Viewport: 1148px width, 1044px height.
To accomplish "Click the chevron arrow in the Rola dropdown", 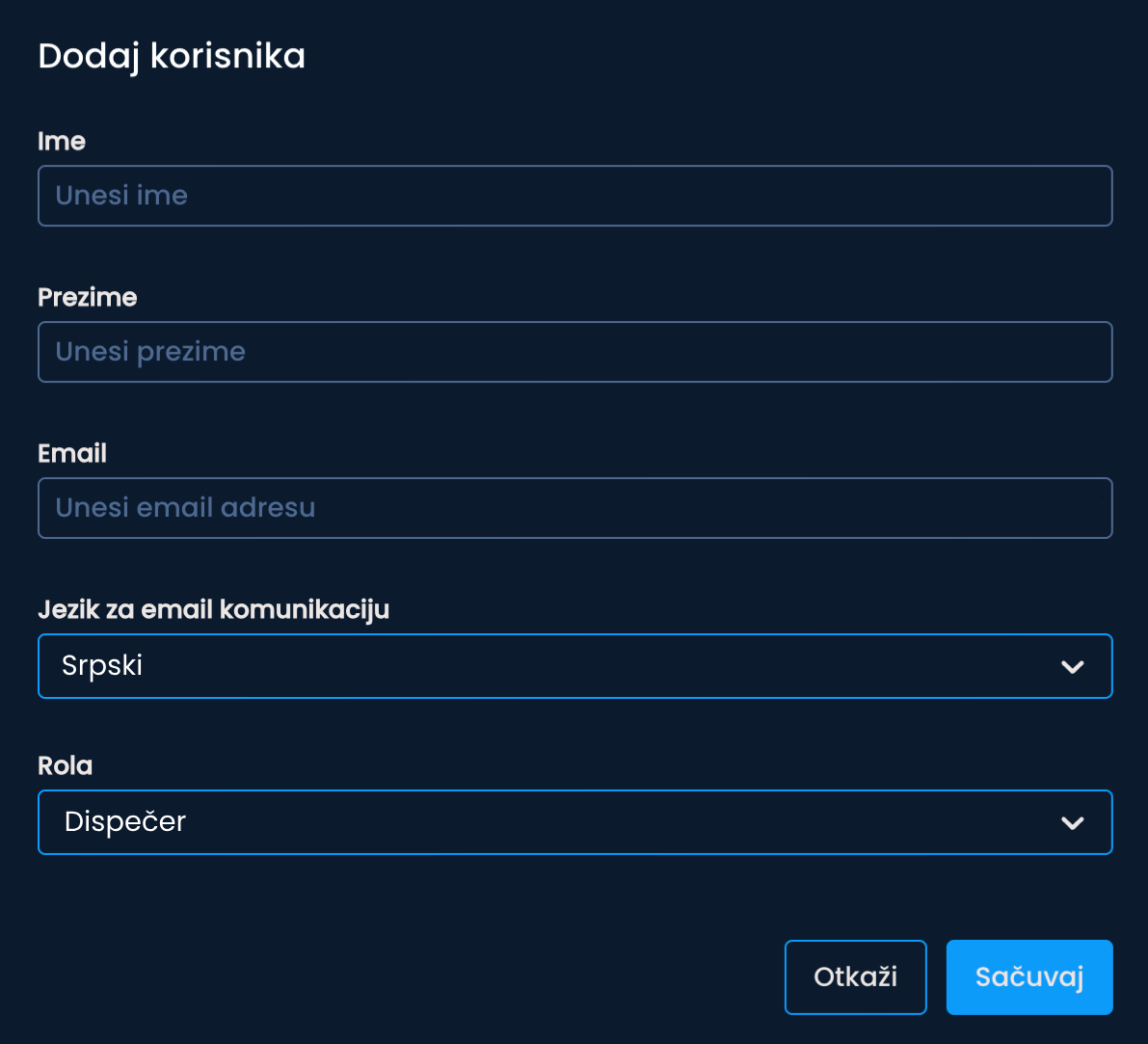I will point(1072,822).
